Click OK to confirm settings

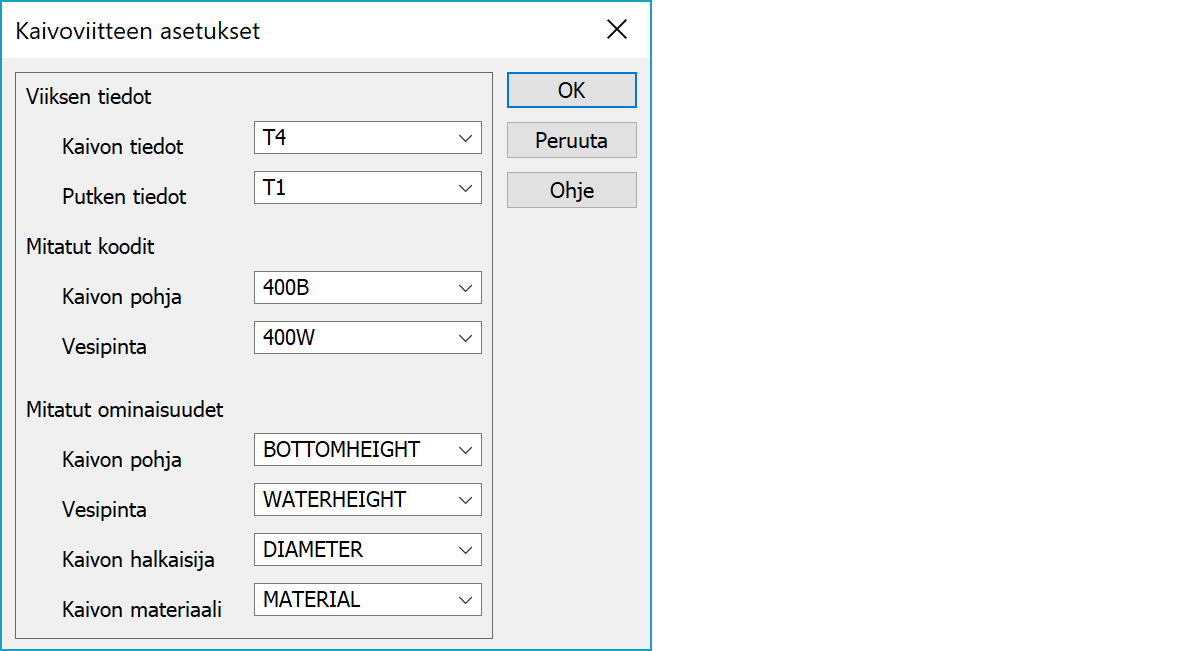click(x=571, y=90)
